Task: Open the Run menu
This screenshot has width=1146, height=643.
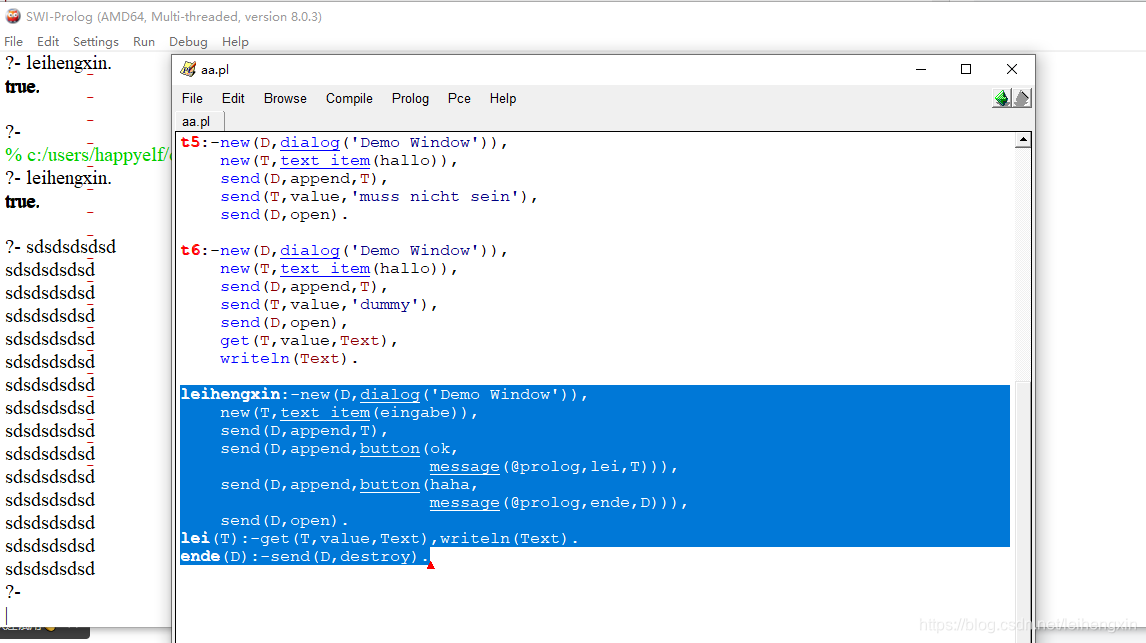Action: click(143, 41)
